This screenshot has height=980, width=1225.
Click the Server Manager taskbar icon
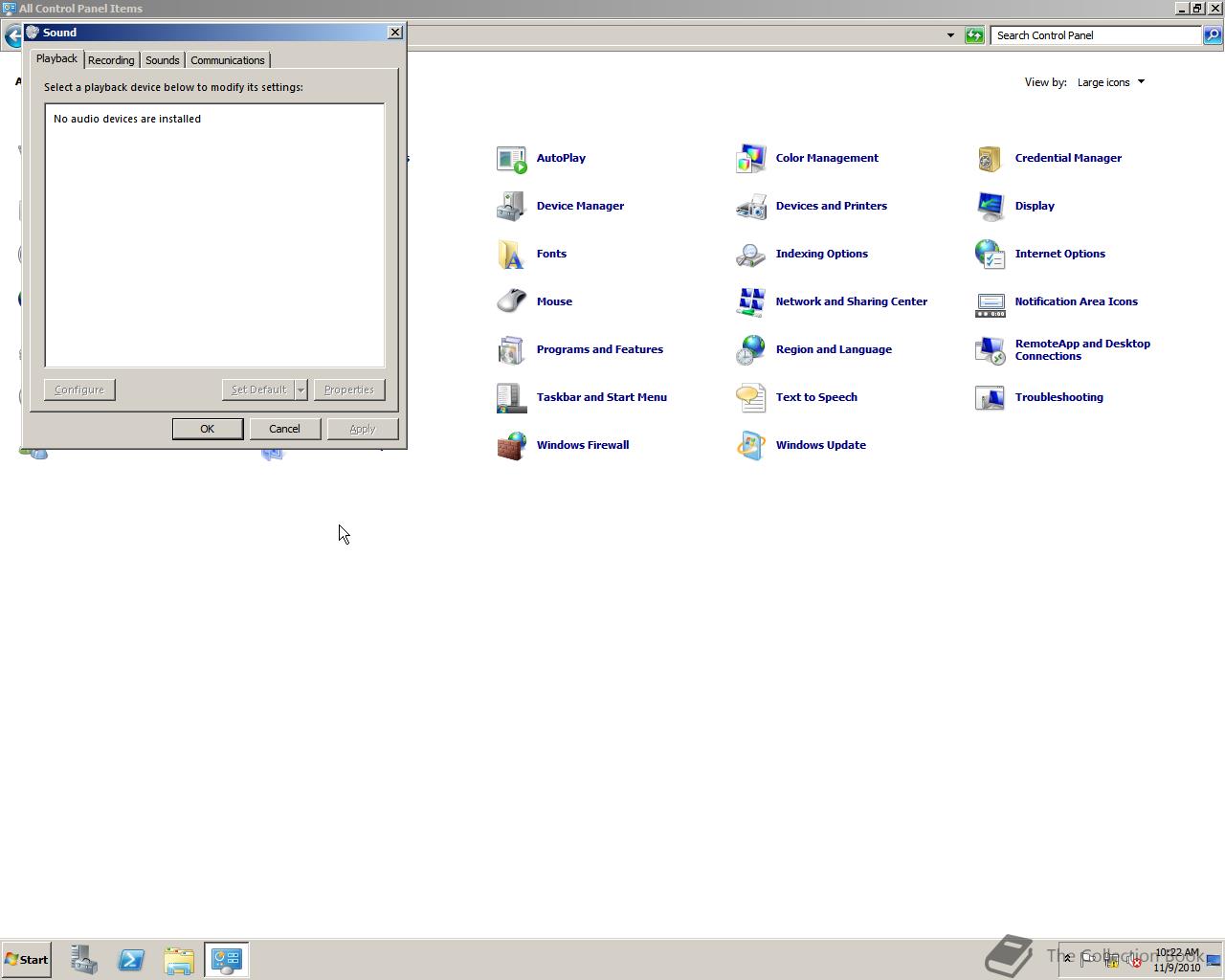(x=83, y=960)
